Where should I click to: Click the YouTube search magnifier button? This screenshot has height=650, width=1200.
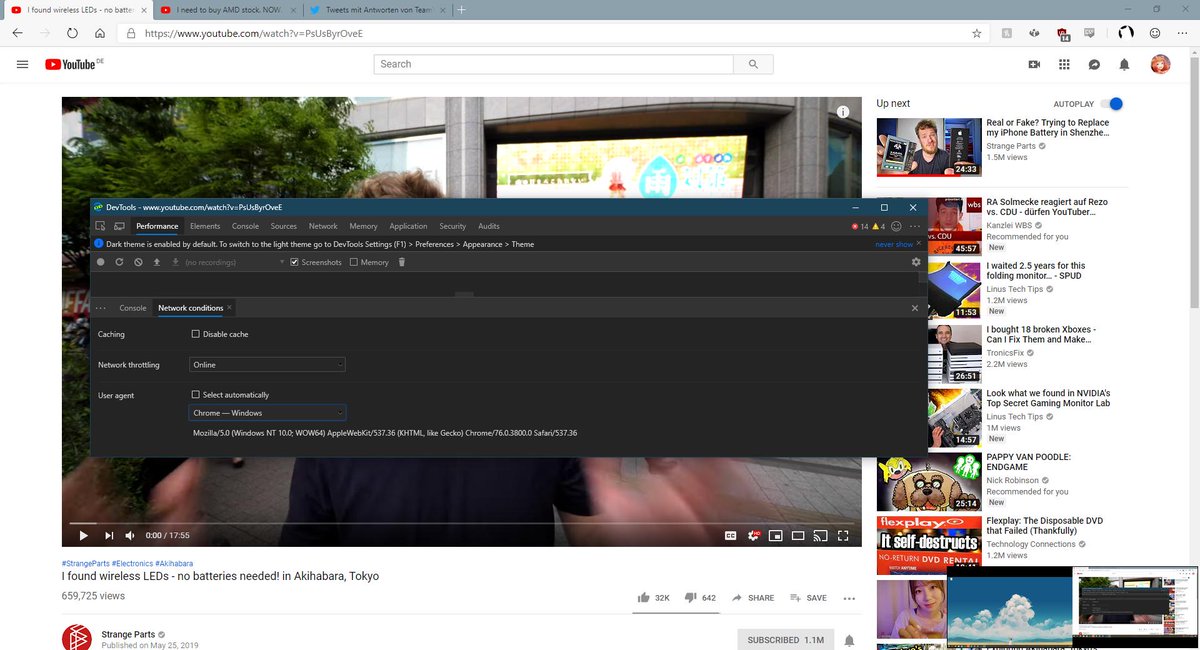tap(753, 64)
